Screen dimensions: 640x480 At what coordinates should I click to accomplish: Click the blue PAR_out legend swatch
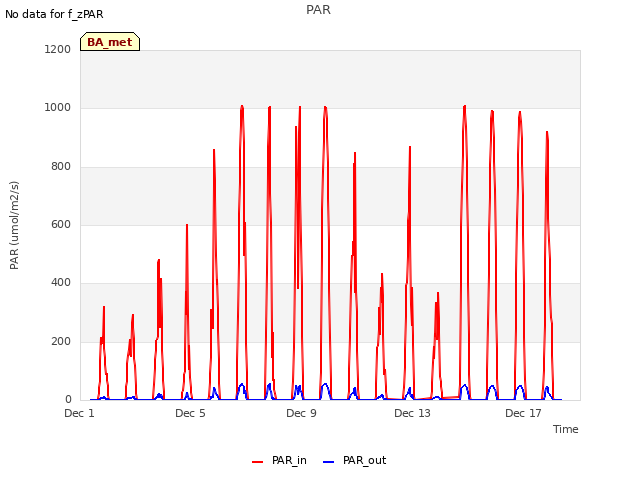(329, 462)
